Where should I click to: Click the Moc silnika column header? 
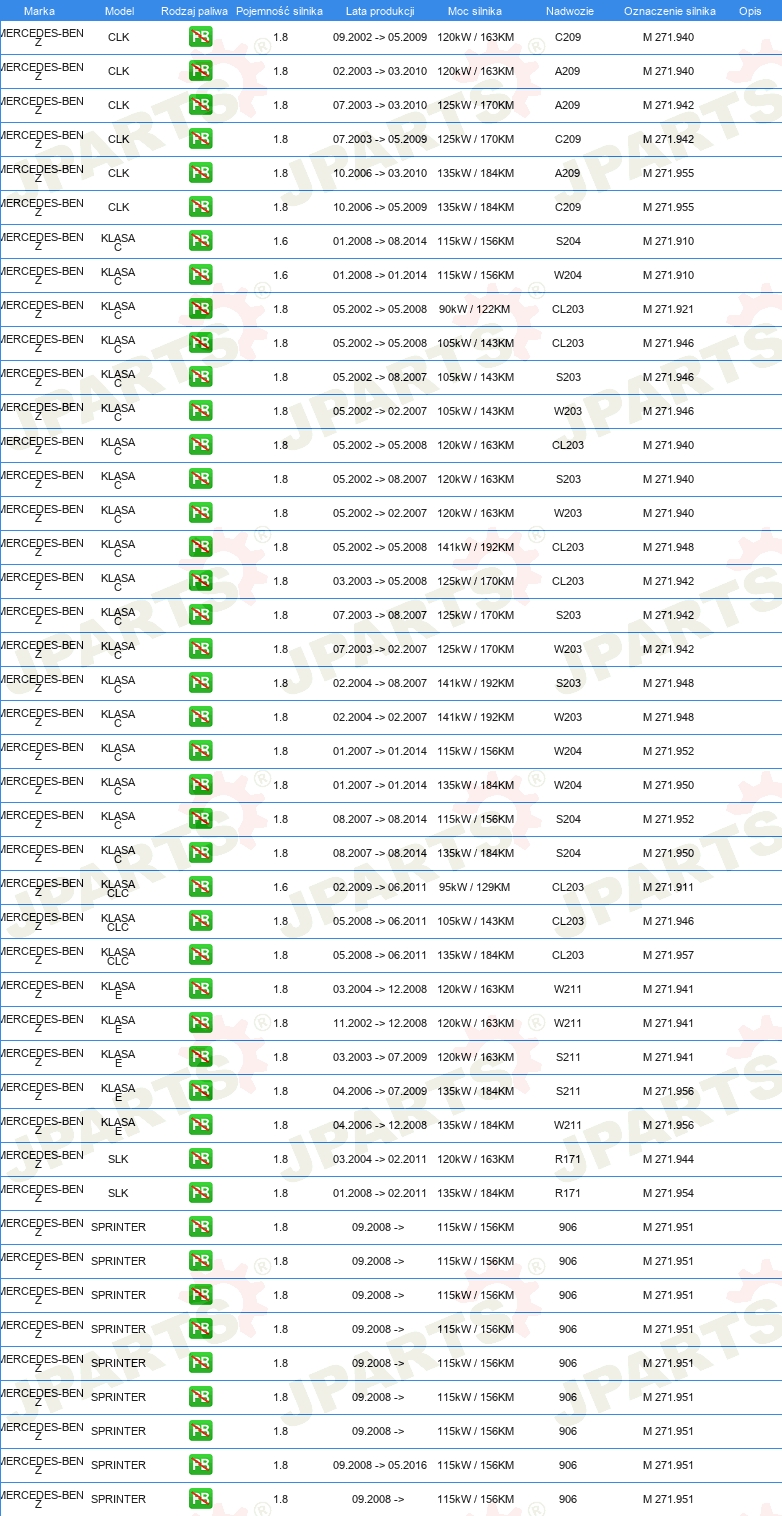point(475,10)
